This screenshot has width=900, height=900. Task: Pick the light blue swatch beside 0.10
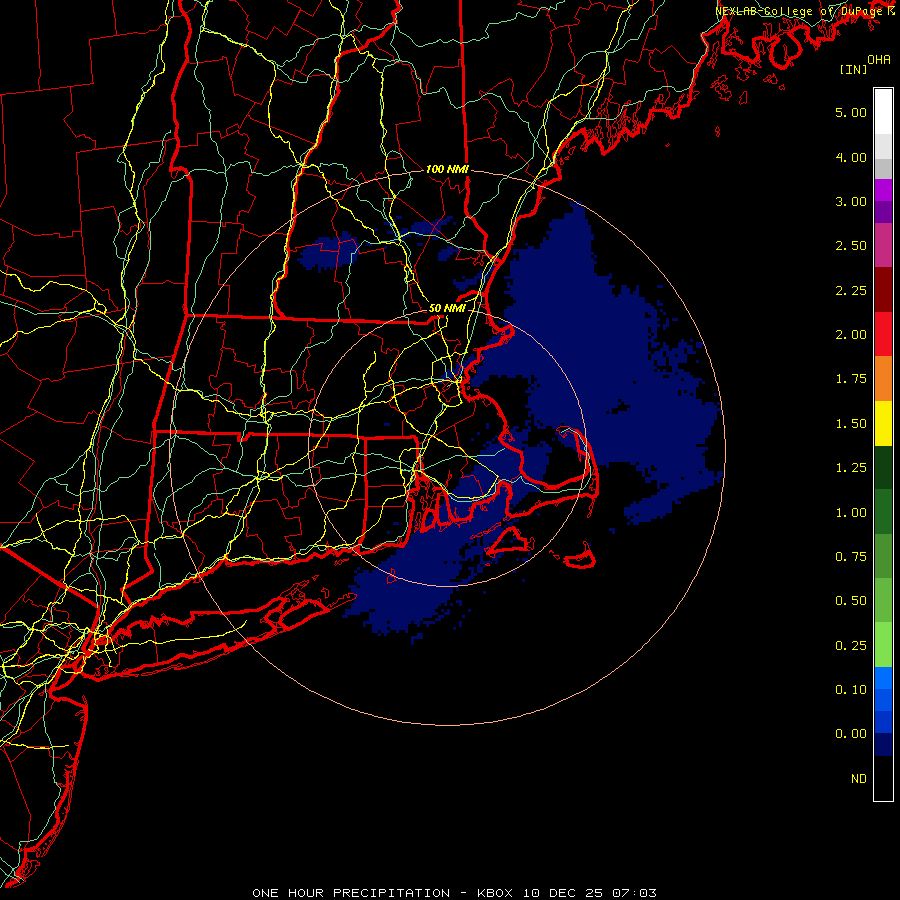[883, 678]
